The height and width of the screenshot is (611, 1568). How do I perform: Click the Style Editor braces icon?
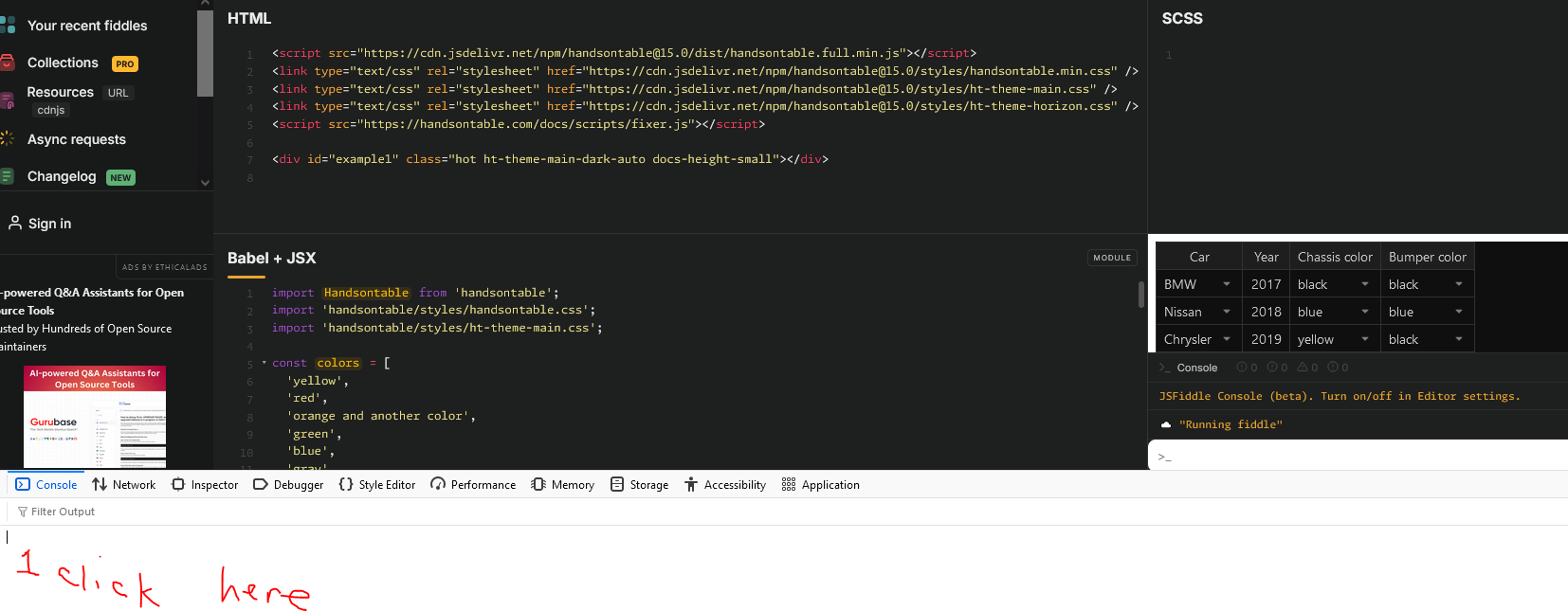click(x=346, y=484)
